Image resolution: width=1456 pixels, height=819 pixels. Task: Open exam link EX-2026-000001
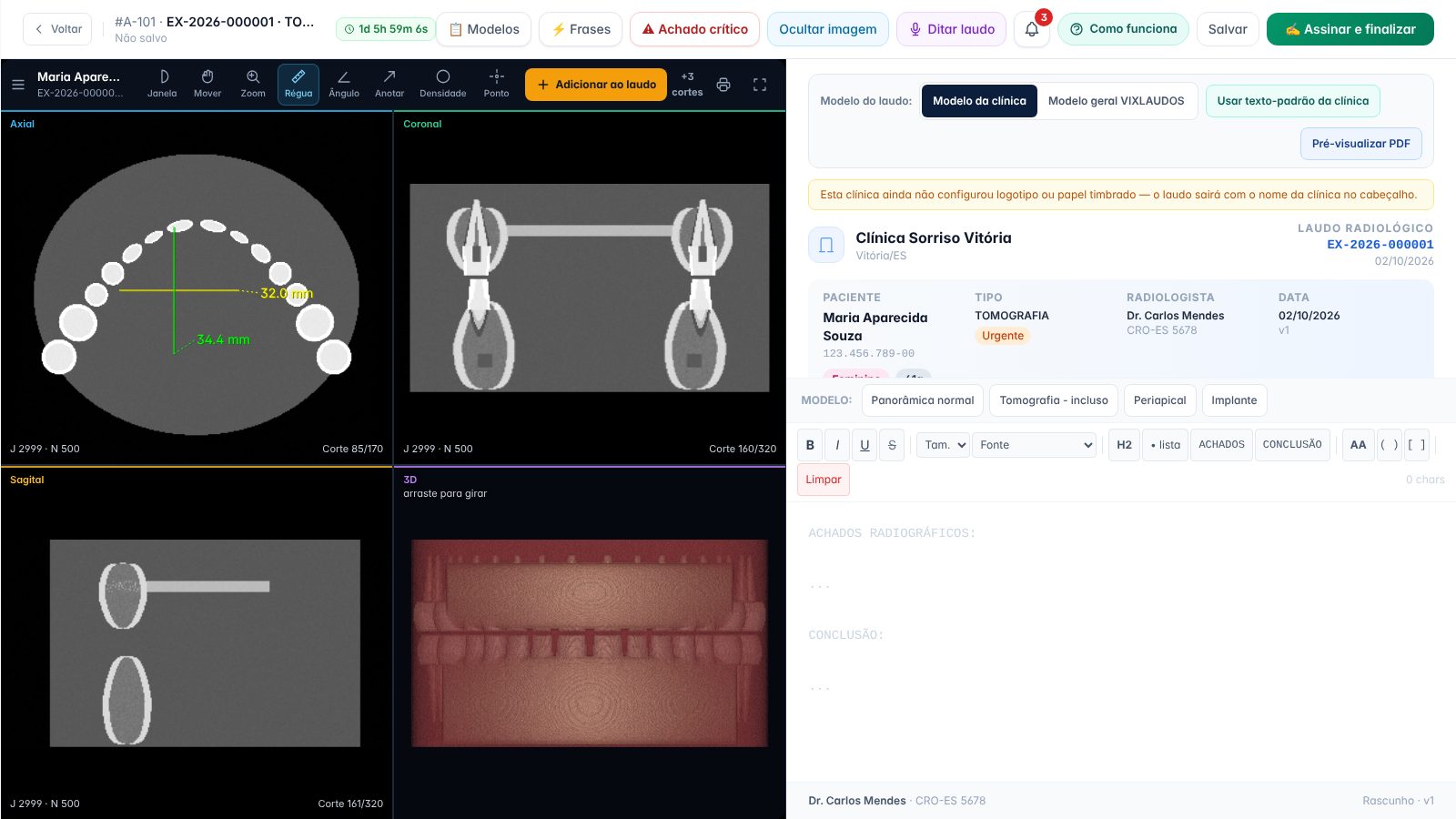pyautogui.click(x=1380, y=245)
